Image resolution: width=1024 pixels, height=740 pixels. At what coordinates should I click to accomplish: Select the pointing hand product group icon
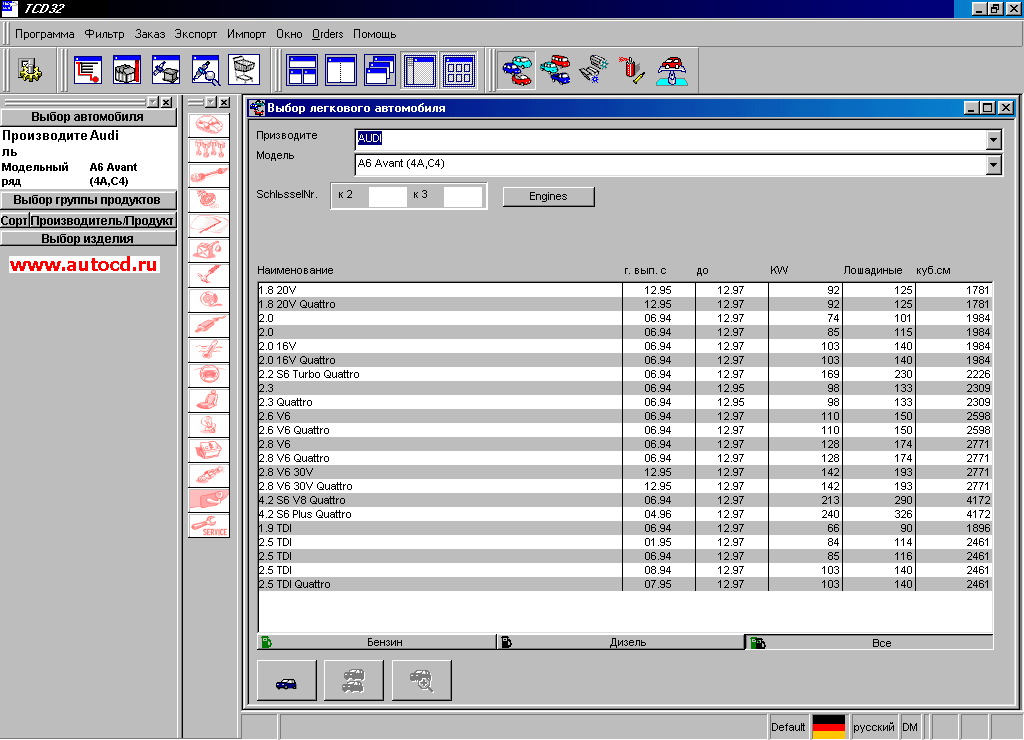[209, 500]
